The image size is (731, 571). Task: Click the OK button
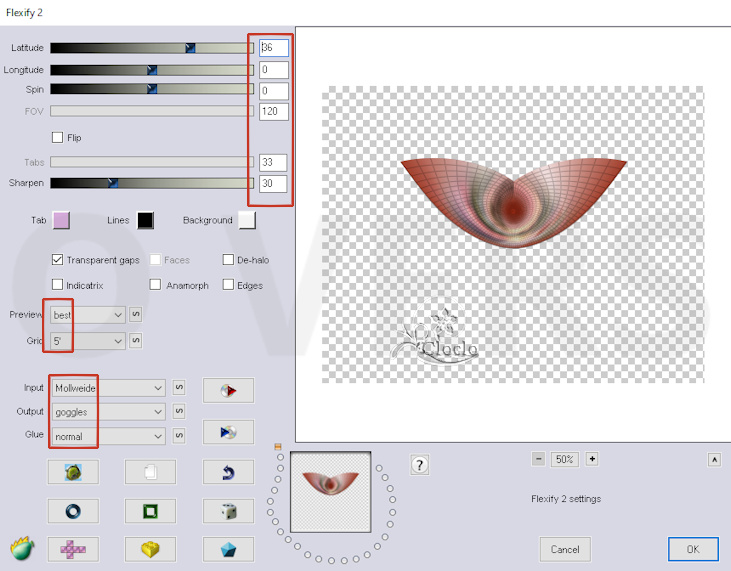click(692, 549)
